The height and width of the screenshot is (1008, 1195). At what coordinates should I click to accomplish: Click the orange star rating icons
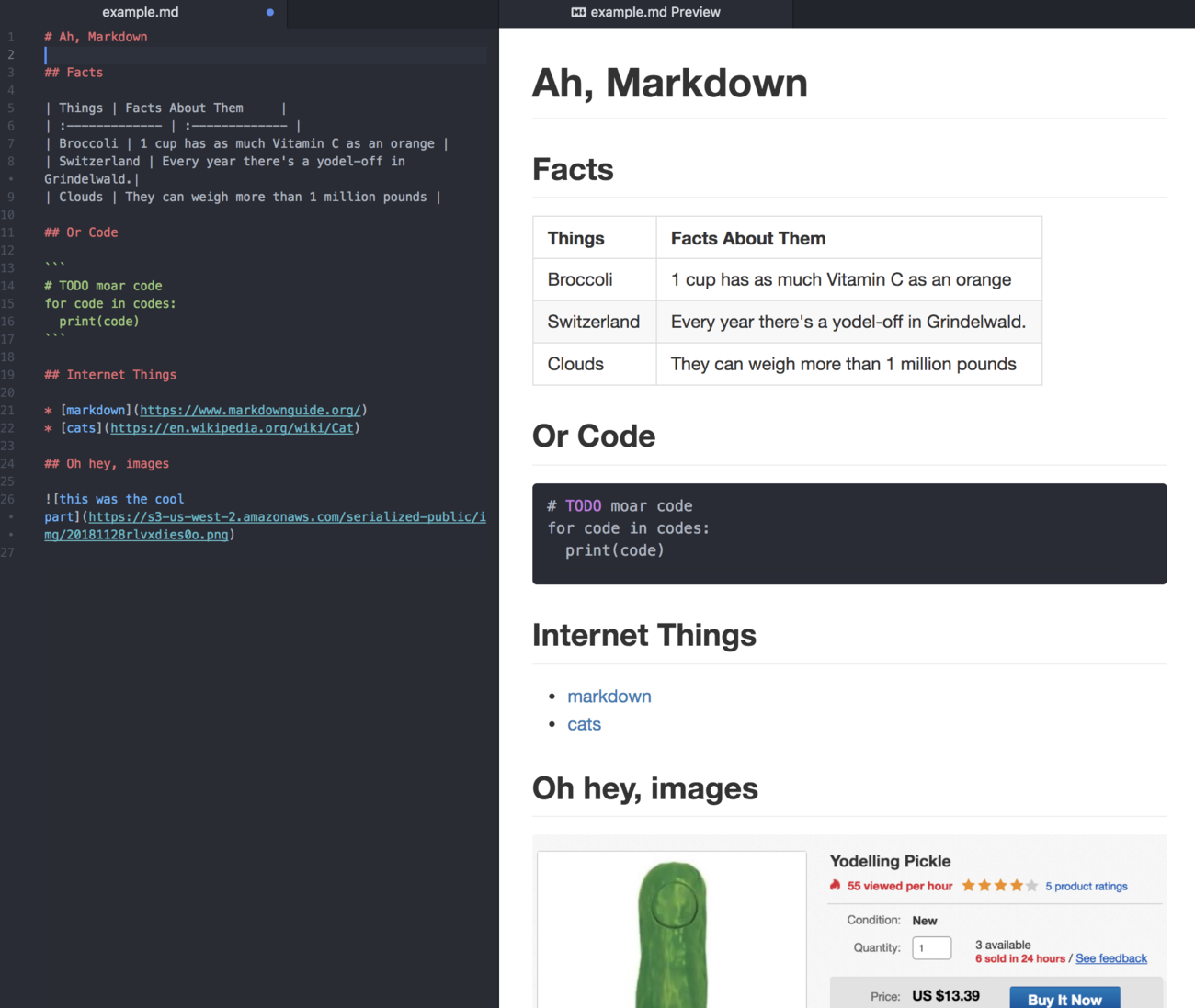(x=1000, y=886)
